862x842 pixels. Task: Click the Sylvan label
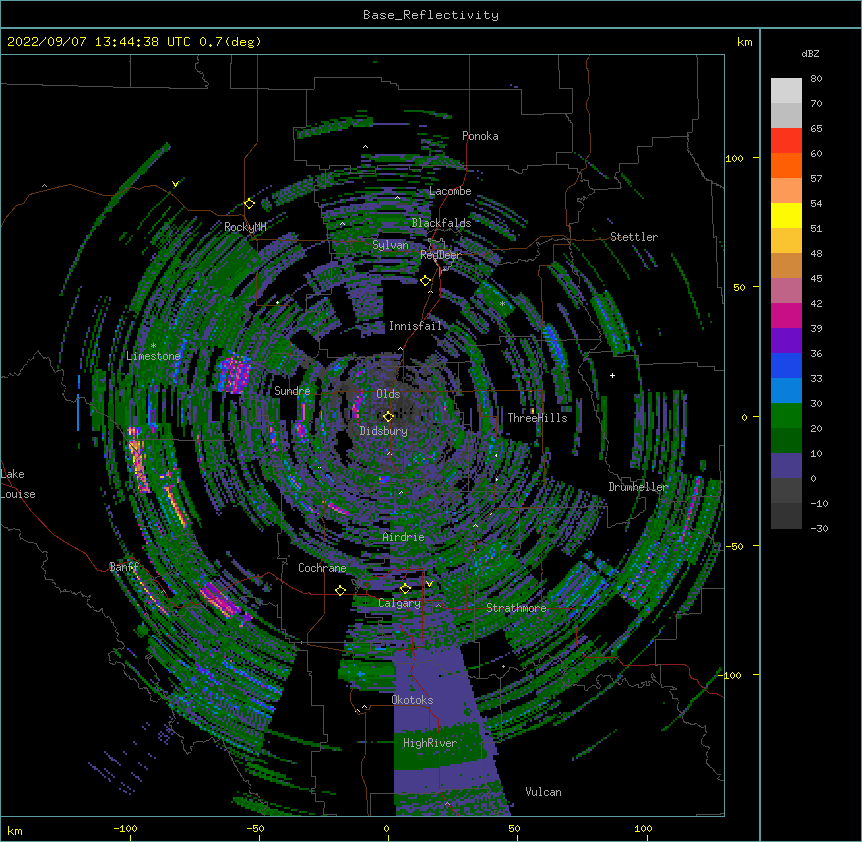click(x=390, y=245)
